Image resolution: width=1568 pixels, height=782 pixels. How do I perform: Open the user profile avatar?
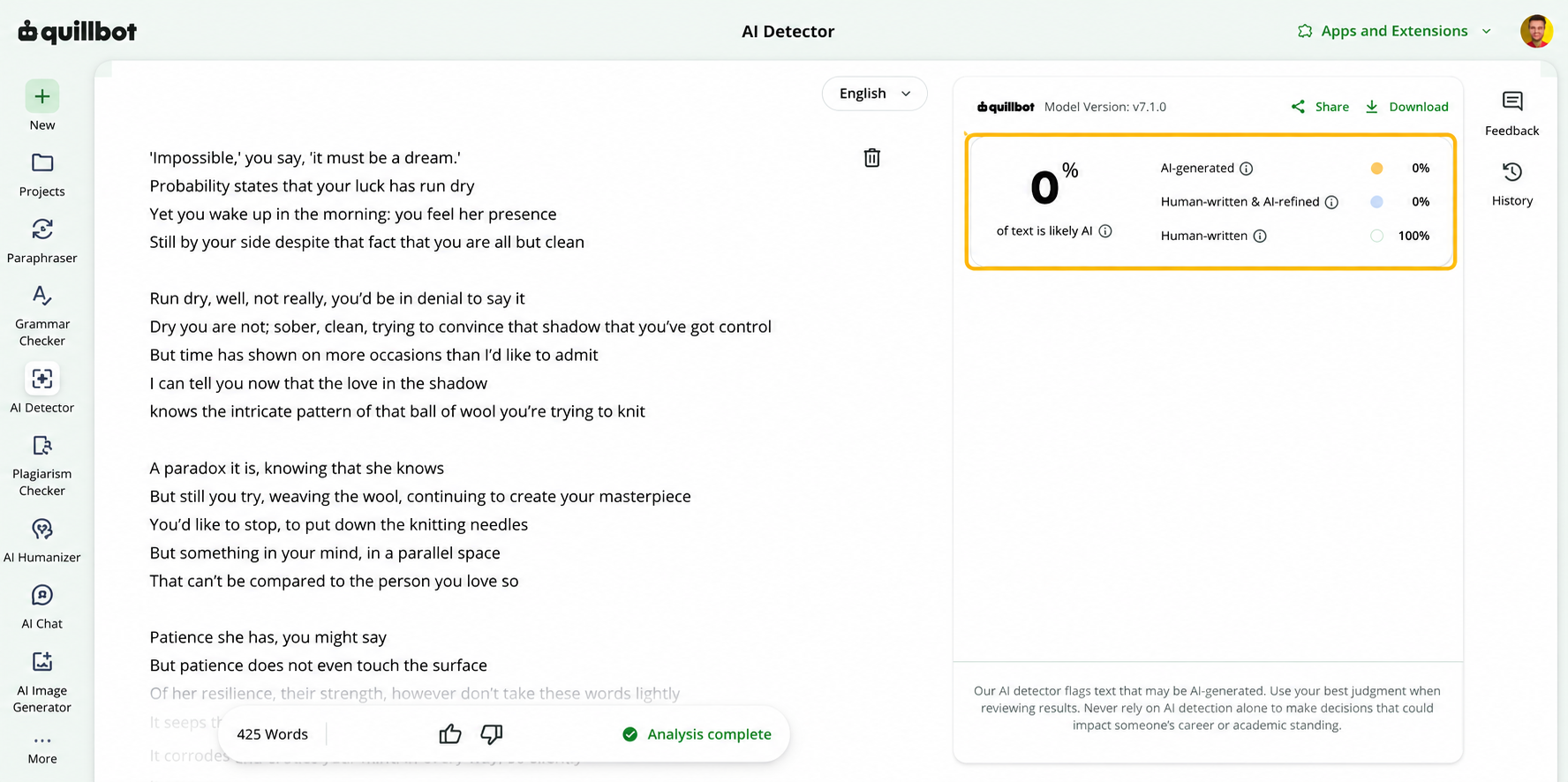tap(1536, 31)
